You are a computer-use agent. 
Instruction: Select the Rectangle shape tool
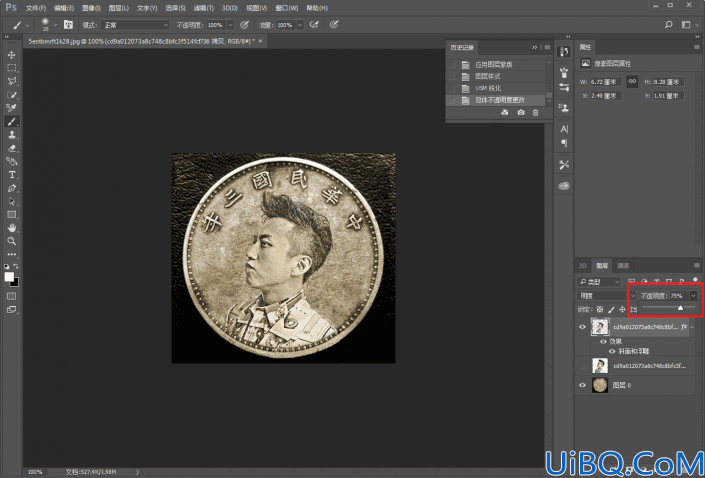coord(12,214)
